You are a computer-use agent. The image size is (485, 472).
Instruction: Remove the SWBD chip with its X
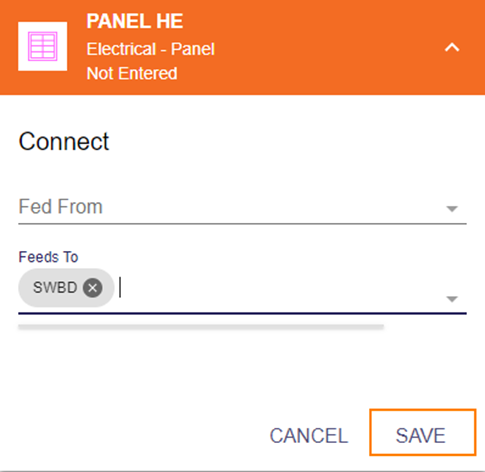click(93, 288)
